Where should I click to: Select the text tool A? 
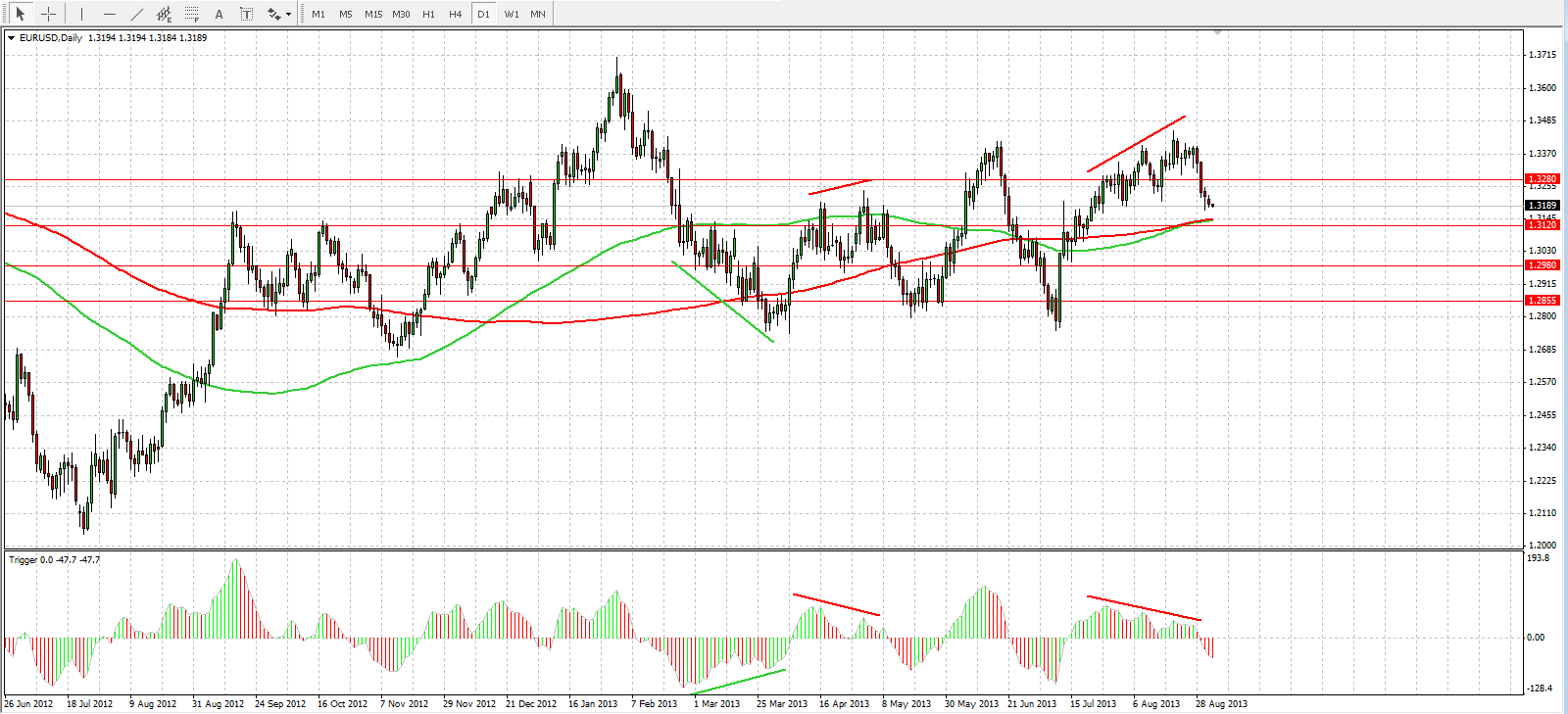tap(219, 14)
